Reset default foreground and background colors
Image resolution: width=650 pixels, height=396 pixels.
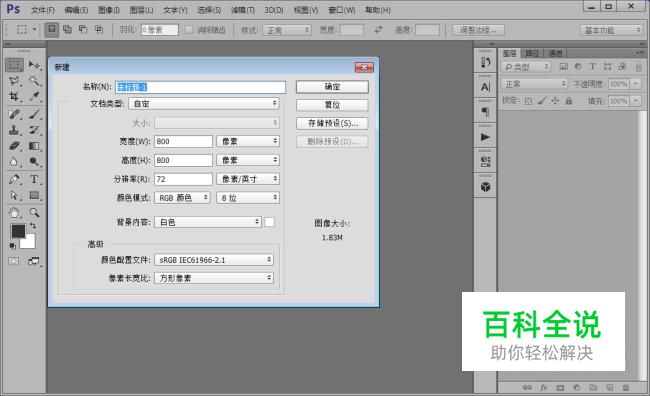pyautogui.click(x=13, y=246)
